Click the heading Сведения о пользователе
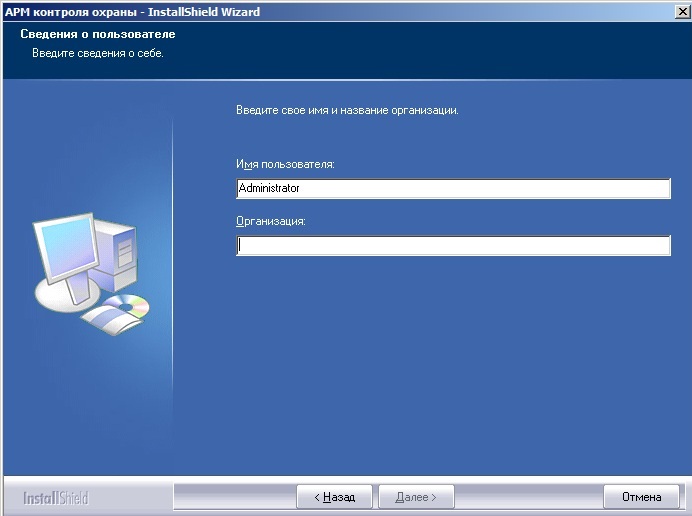This screenshot has height=516, width=692. pyautogui.click(x=98, y=34)
